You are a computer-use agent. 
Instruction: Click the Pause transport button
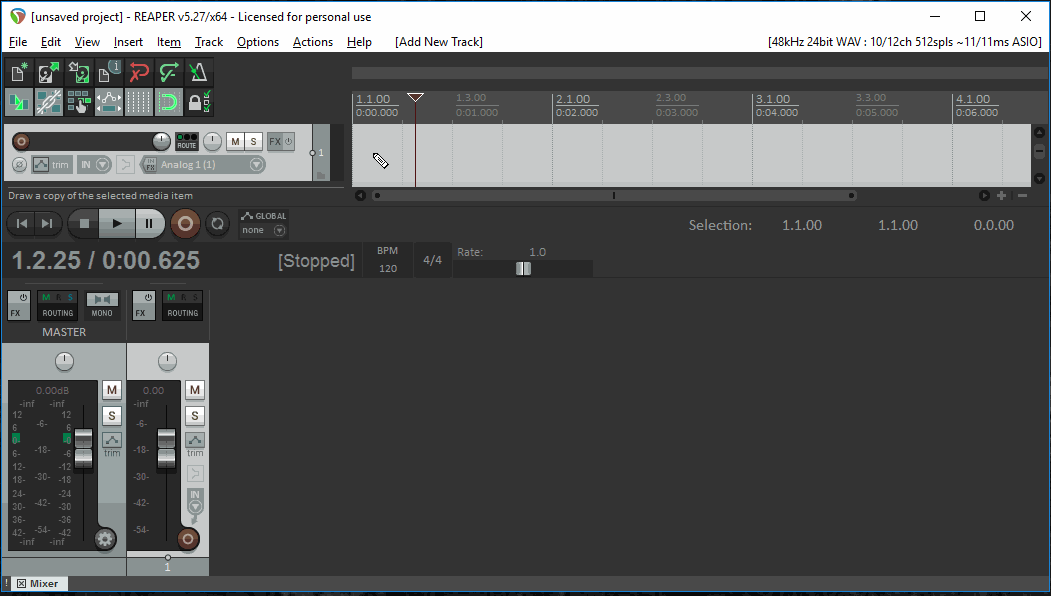149,224
